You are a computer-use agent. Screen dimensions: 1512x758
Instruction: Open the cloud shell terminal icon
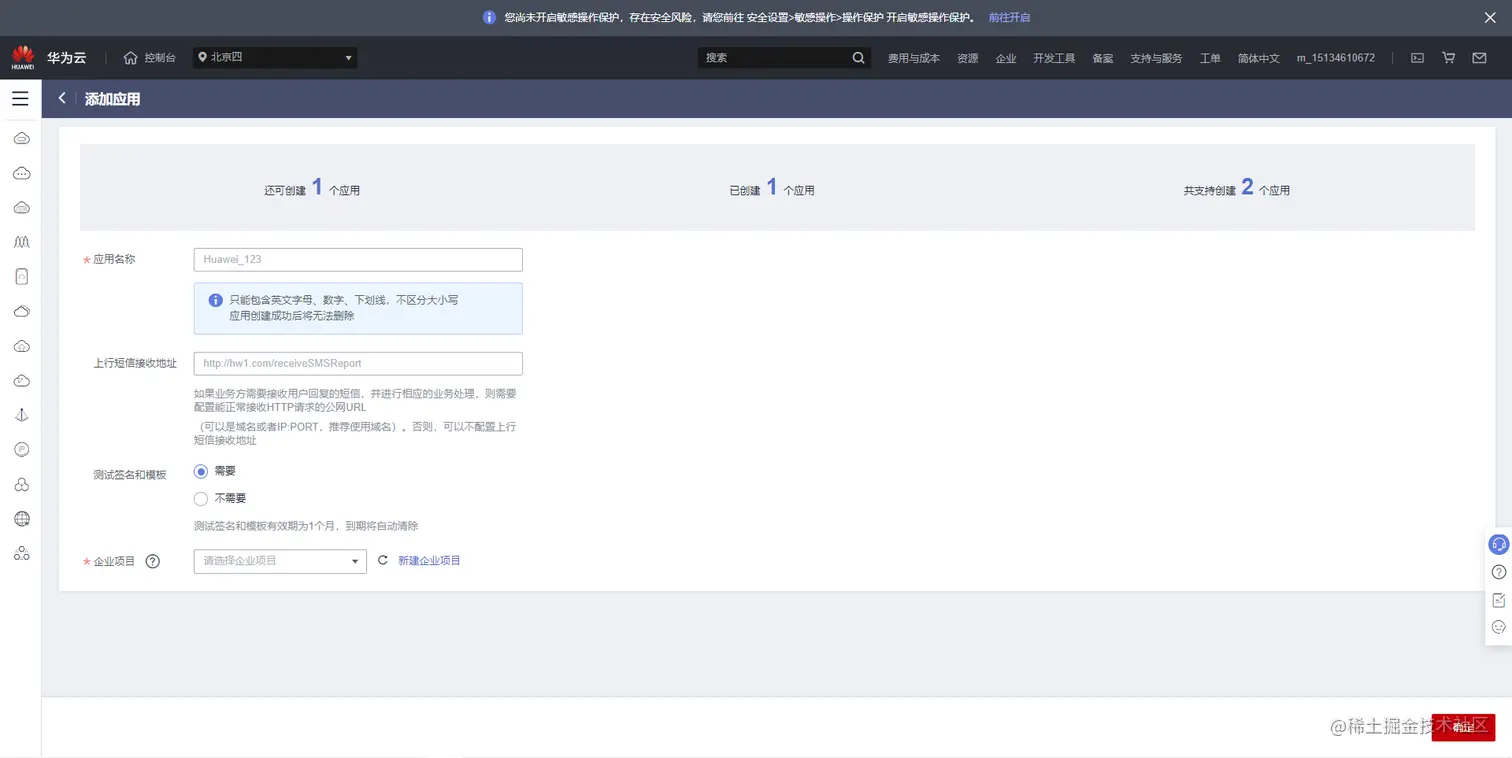(x=1417, y=58)
